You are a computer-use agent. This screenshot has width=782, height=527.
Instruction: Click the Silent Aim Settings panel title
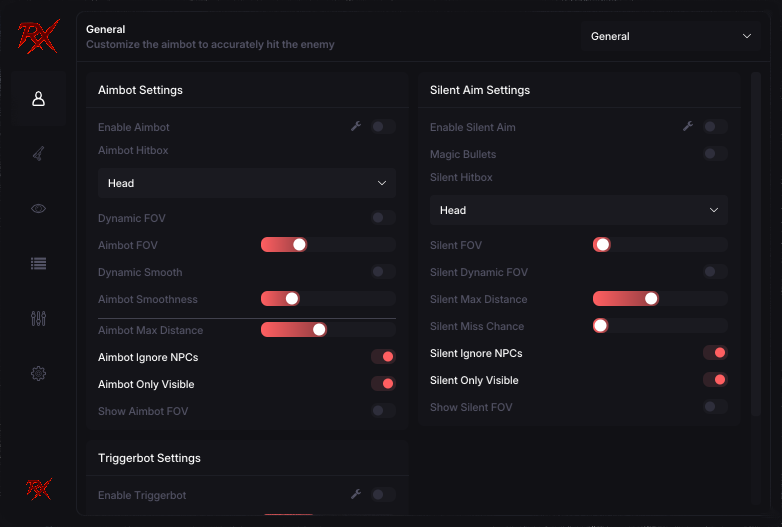[480, 90]
